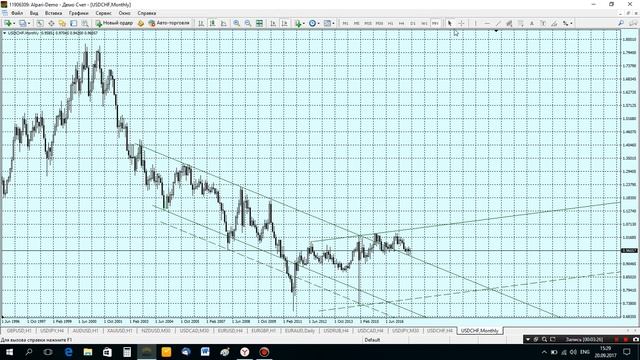The image size is (640, 360).
Task: Open the Navigator panel icon
Action: 62,23
